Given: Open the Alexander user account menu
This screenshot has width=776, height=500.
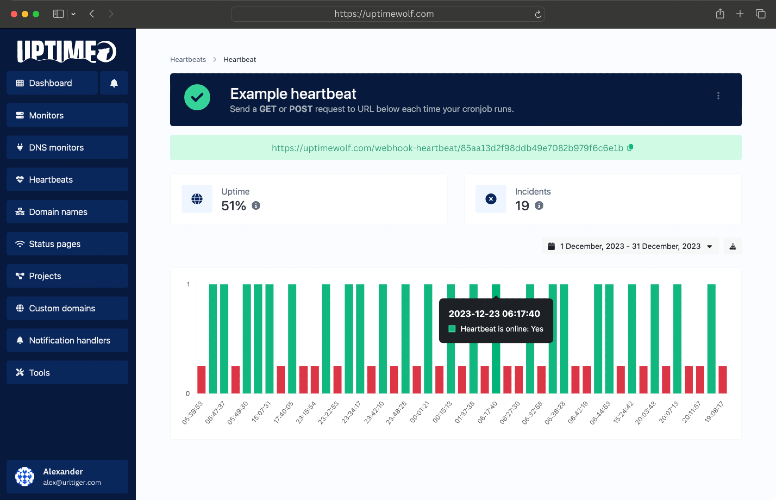Looking at the screenshot, I should [x=67, y=477].
